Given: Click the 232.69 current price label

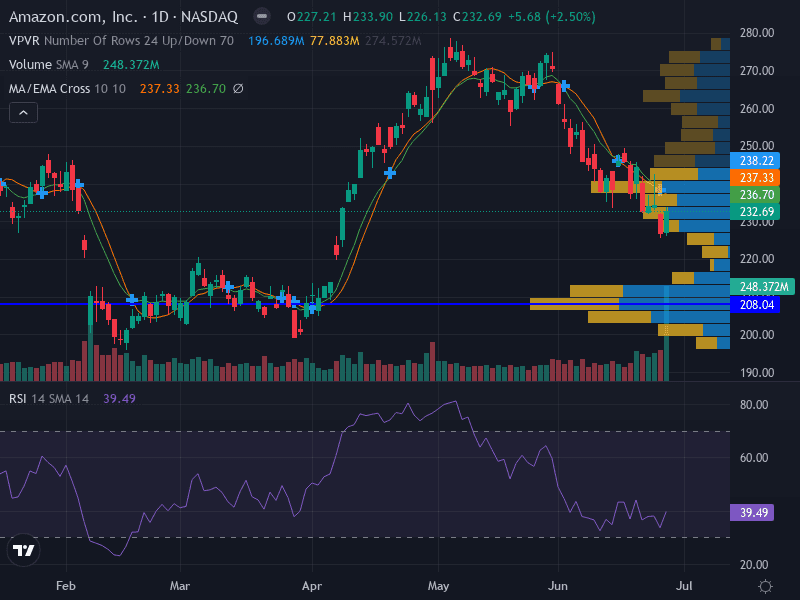Looking at the screenshot, I should 755,211.
